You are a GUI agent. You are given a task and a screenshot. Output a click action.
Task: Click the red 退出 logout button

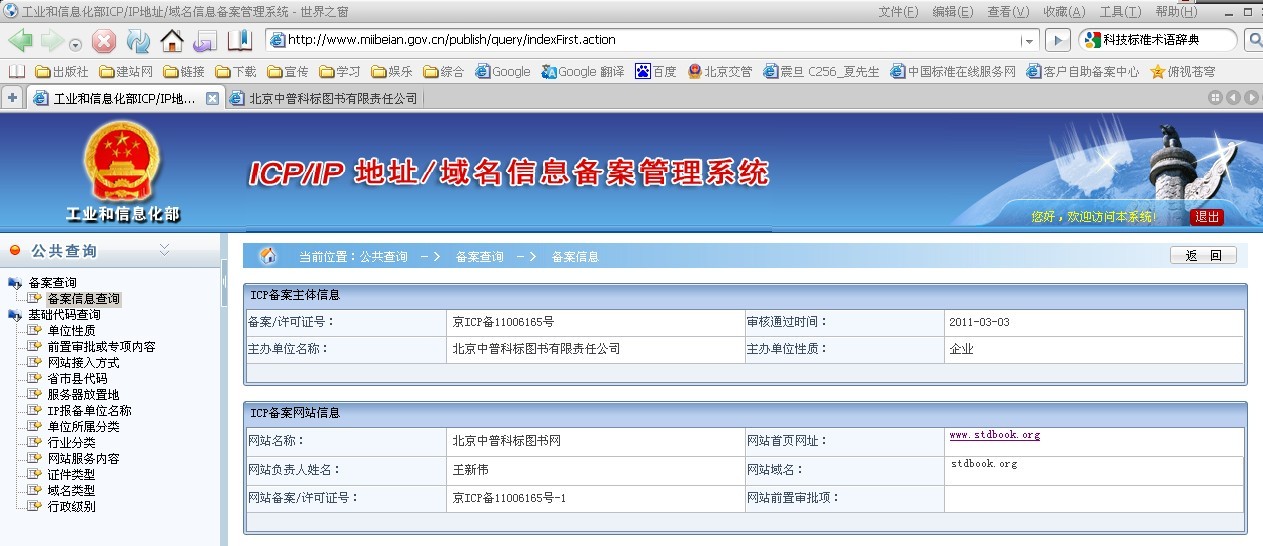pos(1207,217)
